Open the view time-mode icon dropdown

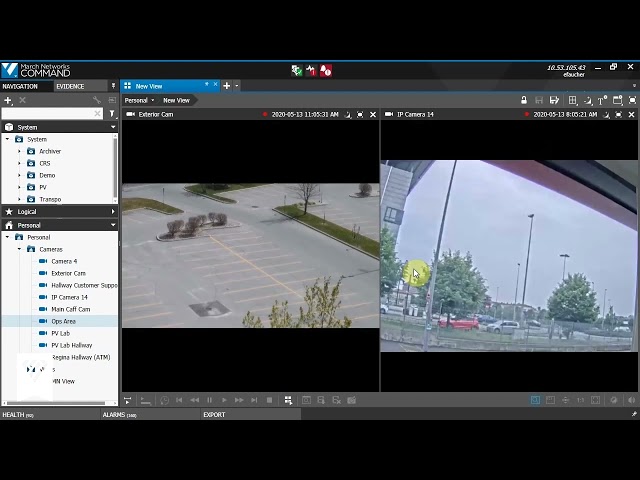pos(588,100)
